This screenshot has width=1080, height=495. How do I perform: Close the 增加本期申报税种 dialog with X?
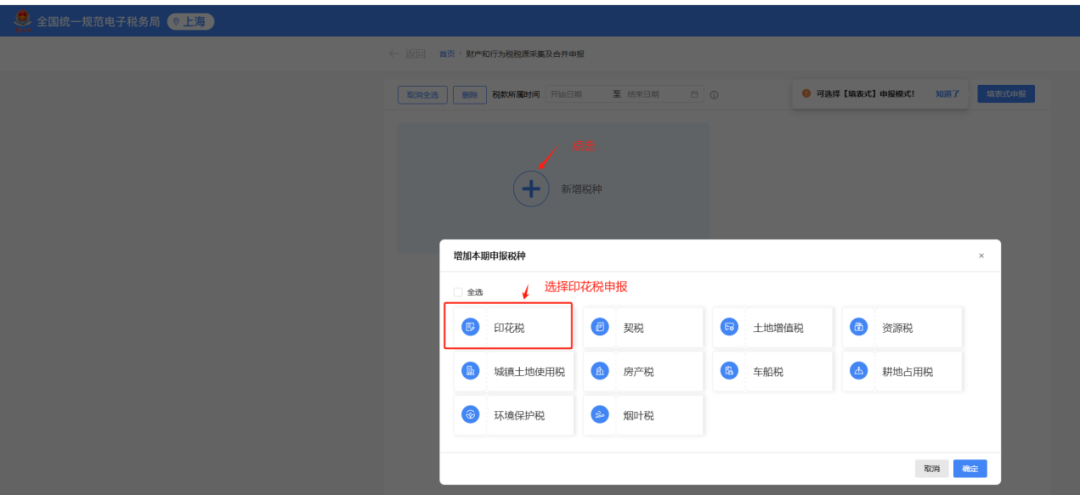point(981,256)
